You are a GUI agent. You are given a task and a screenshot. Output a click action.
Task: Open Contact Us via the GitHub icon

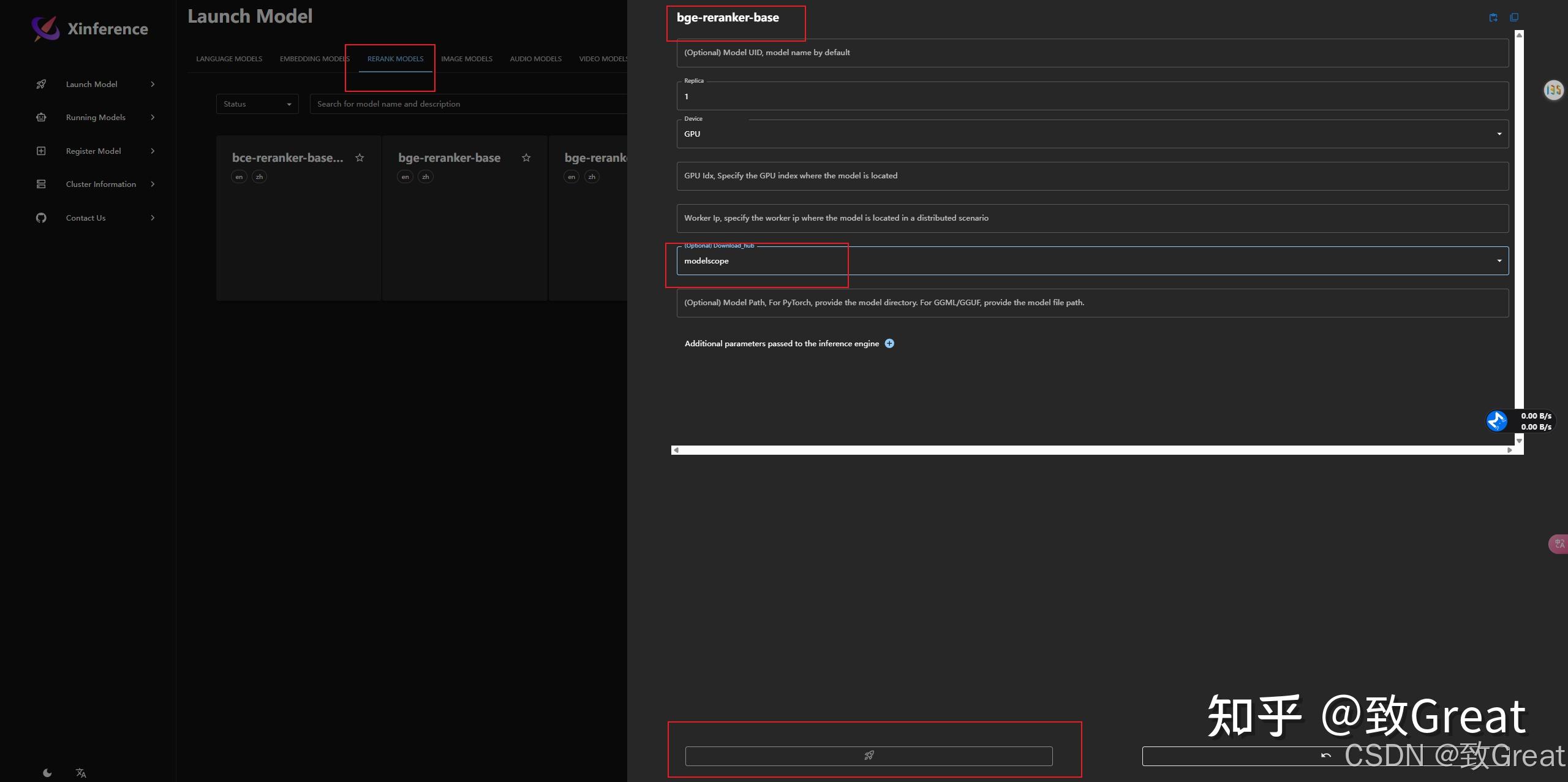40,218
